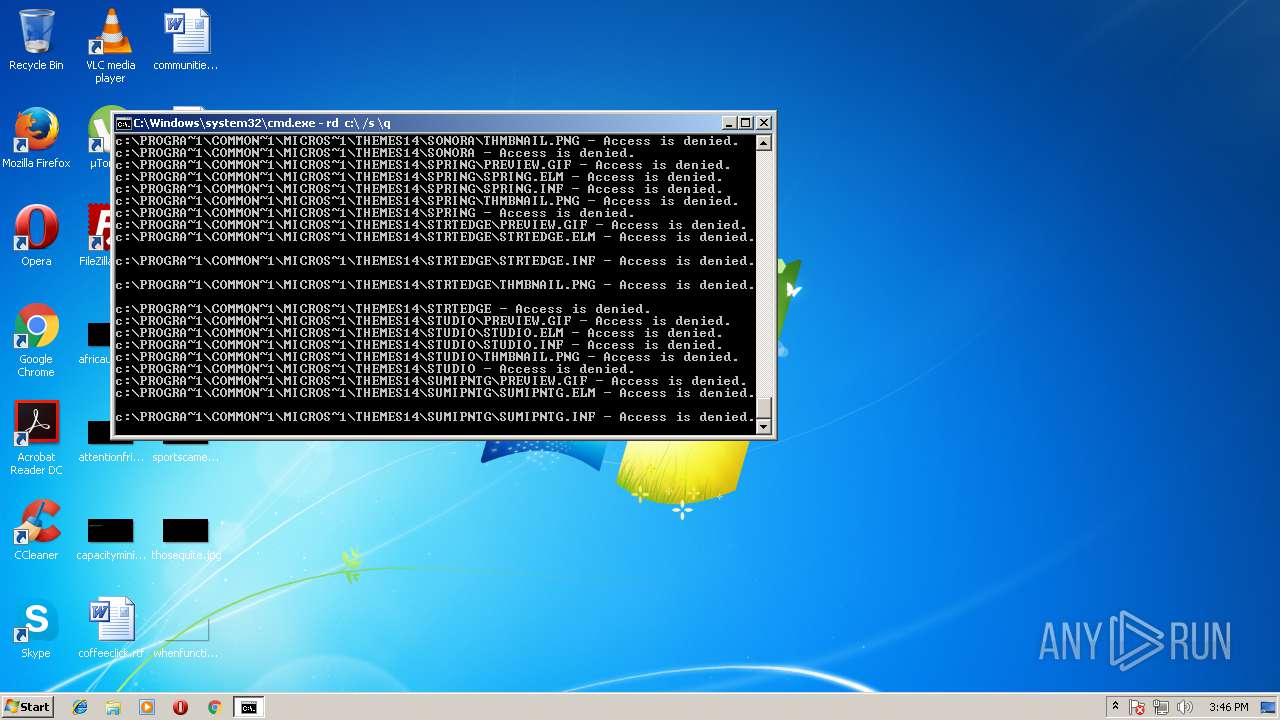Image resolution: width=1280 pixels, height=720 pixels.
Task: Open the Start menu
Action: coord(27,707)
